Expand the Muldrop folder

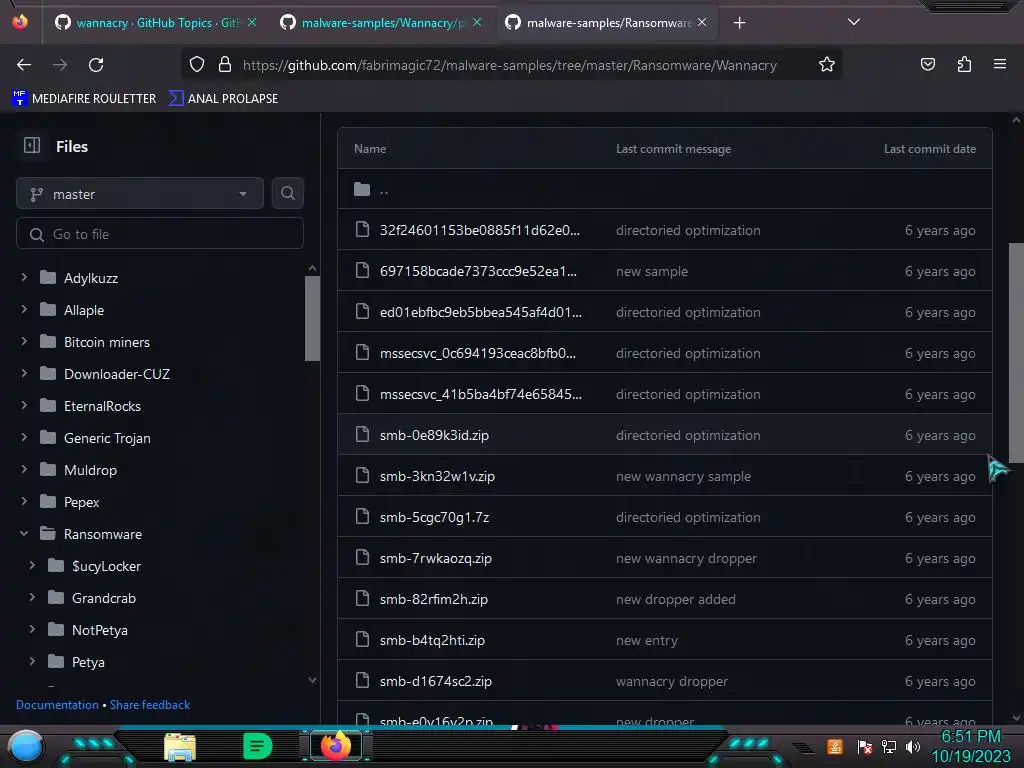click(x=24, y=469)
